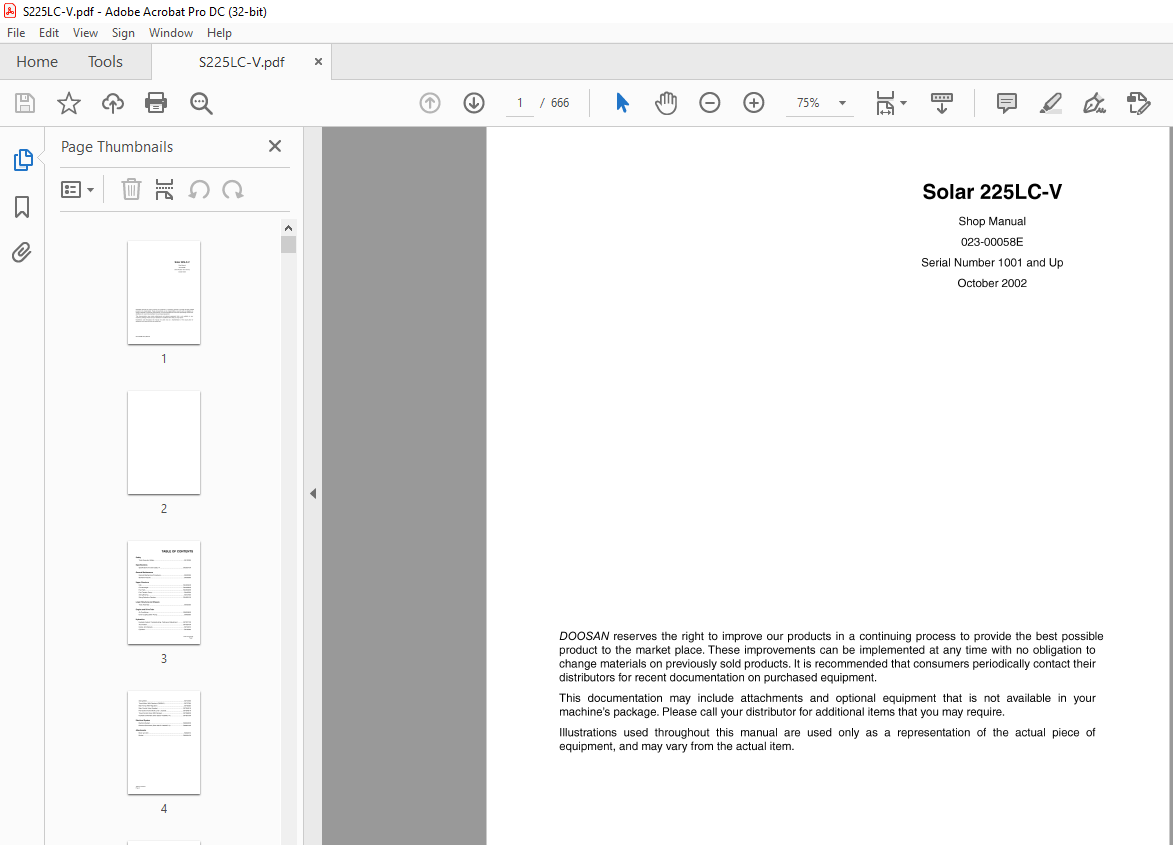Click the current page number field
The width and height of the screenshot is (1173, 845).
click(x=520, y=103)
